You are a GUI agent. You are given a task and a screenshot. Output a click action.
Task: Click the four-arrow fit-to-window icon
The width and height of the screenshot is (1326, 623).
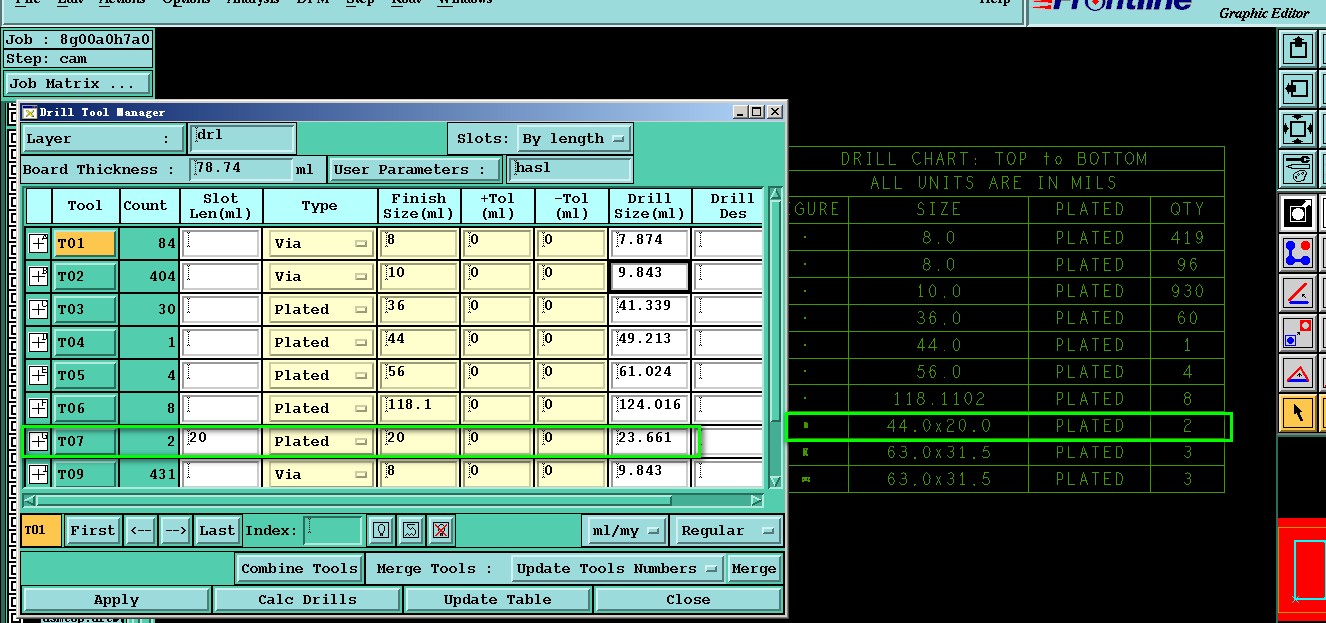pos(1297,129)
